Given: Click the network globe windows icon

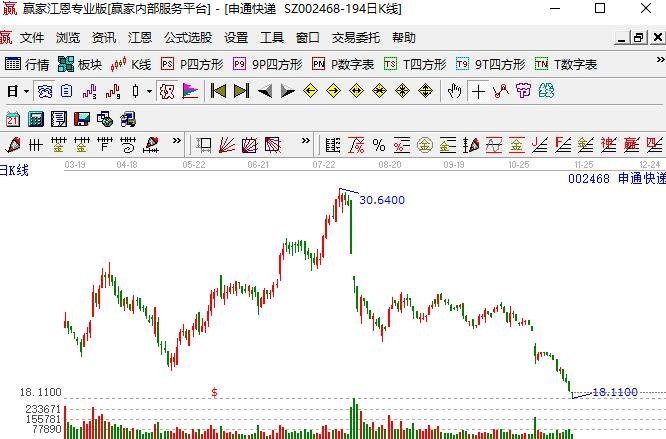Looking at the screenshot, I should coord(104,119).
